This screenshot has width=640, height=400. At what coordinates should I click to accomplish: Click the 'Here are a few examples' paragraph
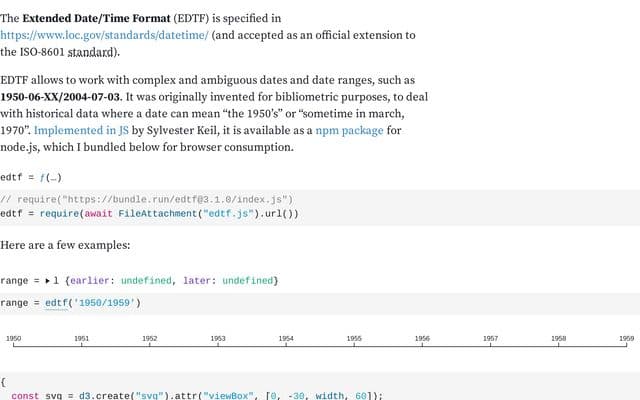(65, 245)
